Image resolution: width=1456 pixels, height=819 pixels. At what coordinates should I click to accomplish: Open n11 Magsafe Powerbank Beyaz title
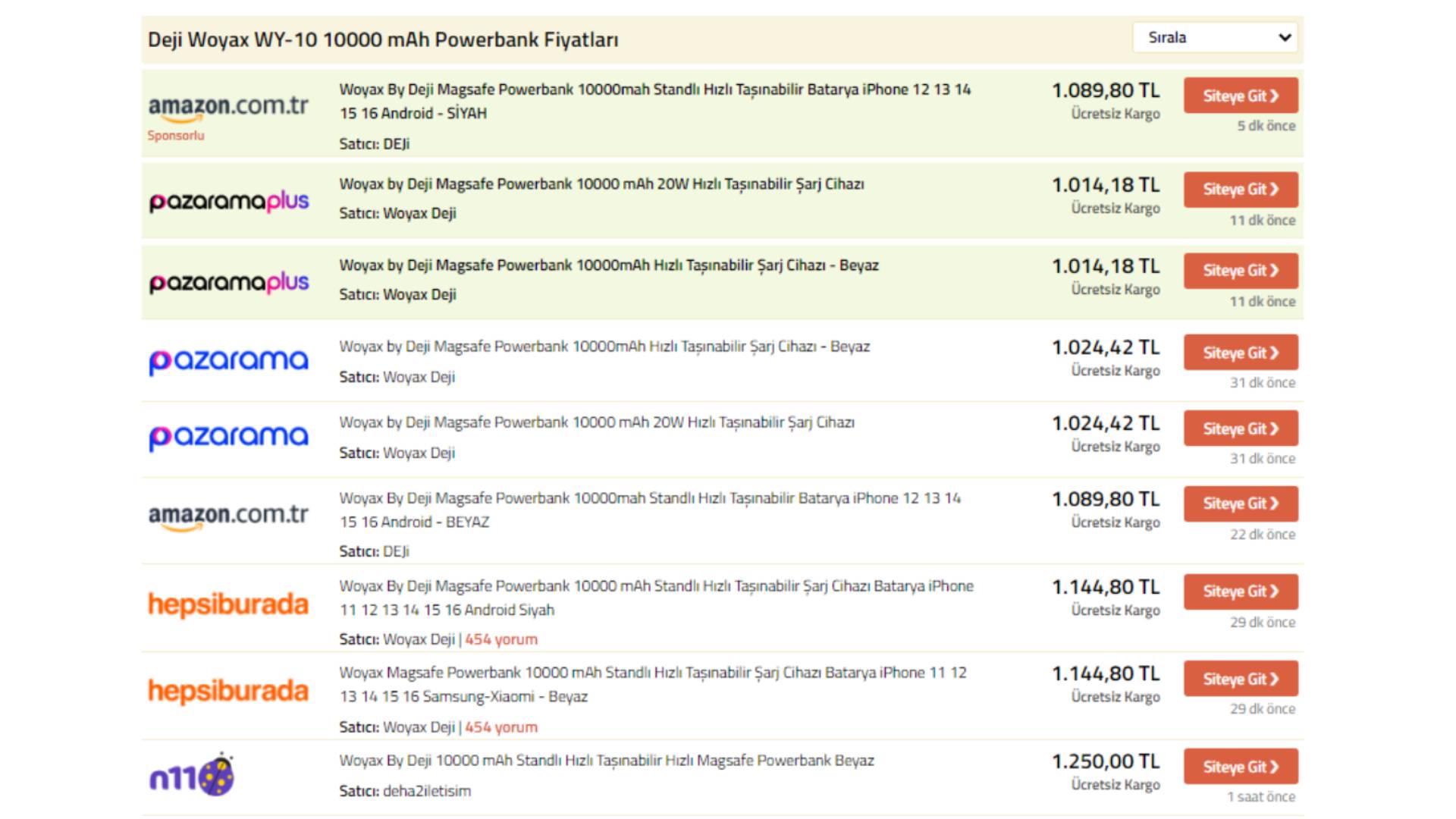(x=607, y=761)
